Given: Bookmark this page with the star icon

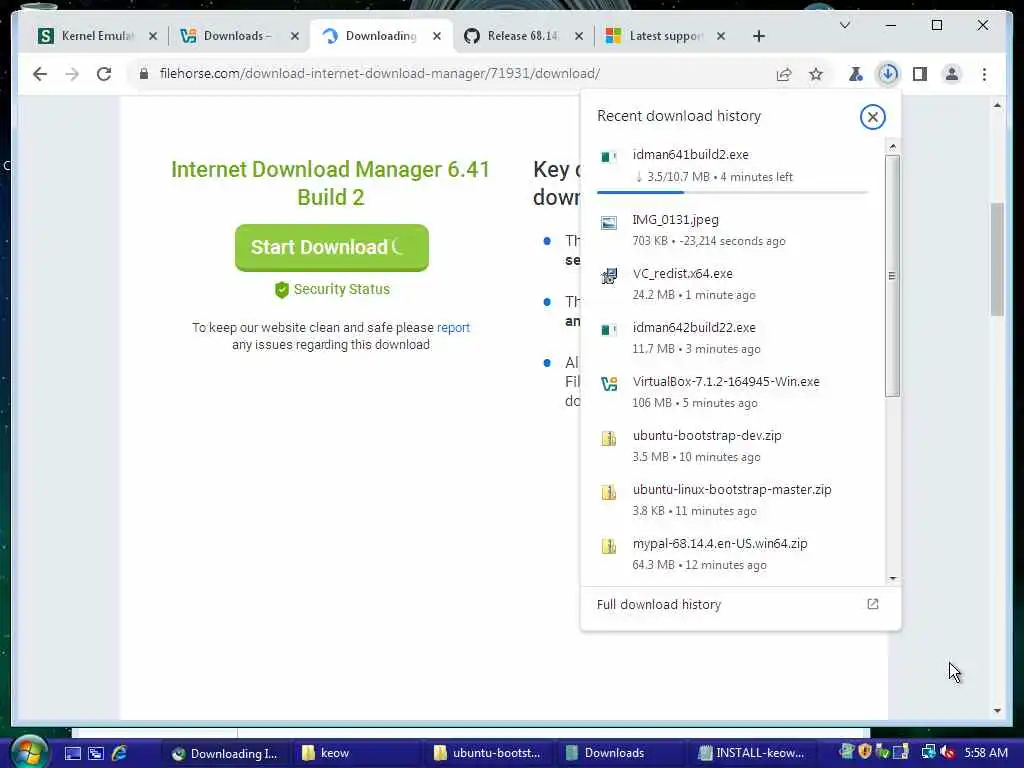Looking at the screenshot, I should 816,74.
